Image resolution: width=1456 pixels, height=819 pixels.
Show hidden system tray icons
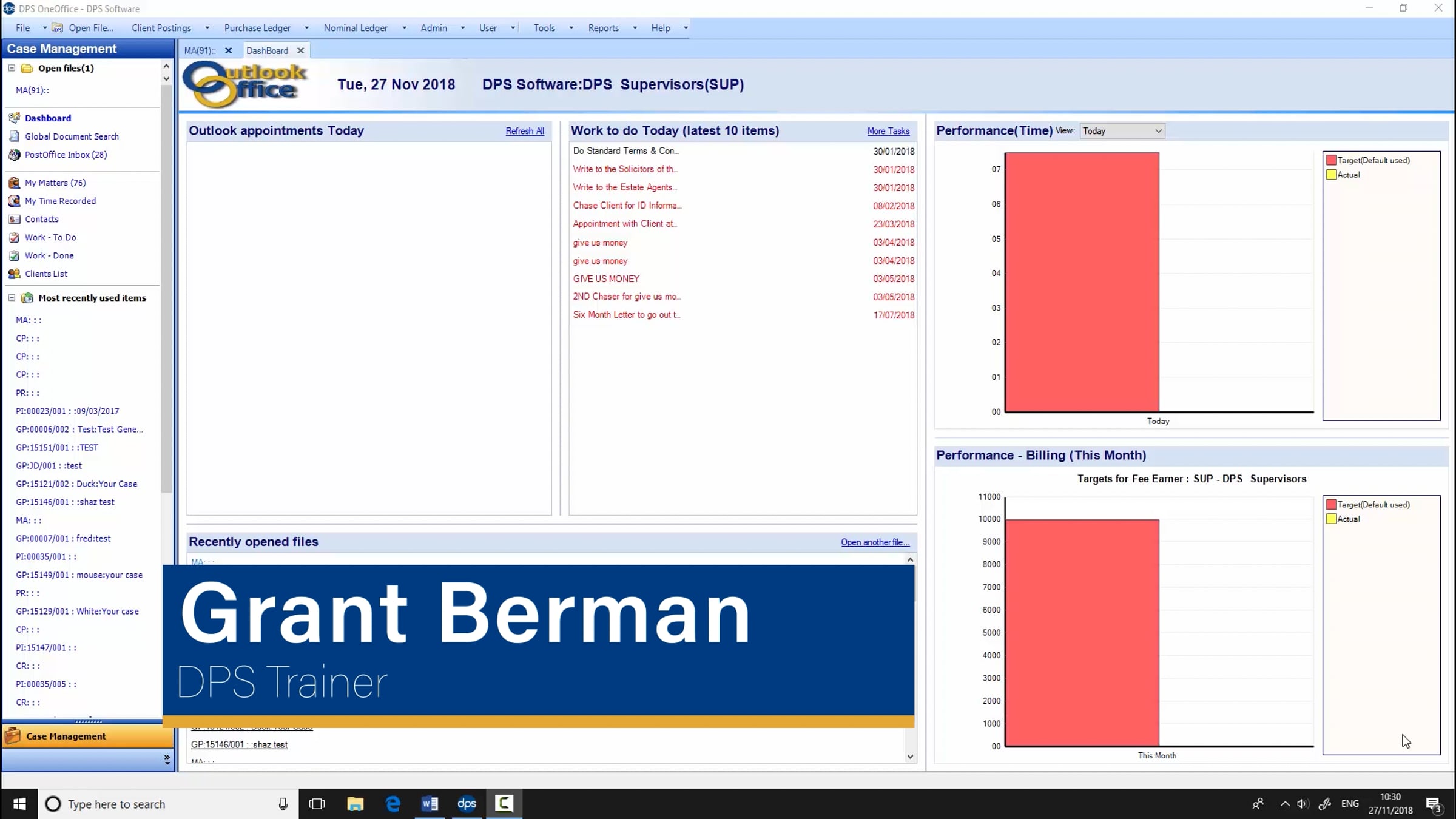click(x=1285, y=804)
